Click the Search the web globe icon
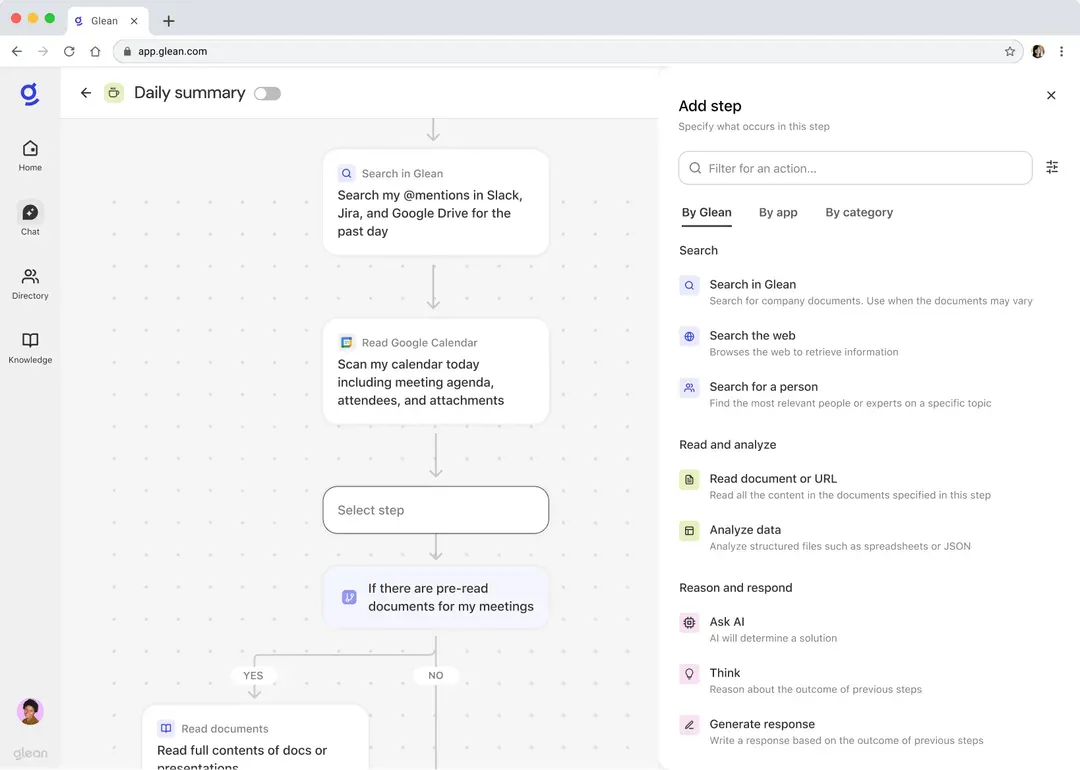This screenshot has height=770, width=1080. (x=689, y=336)
